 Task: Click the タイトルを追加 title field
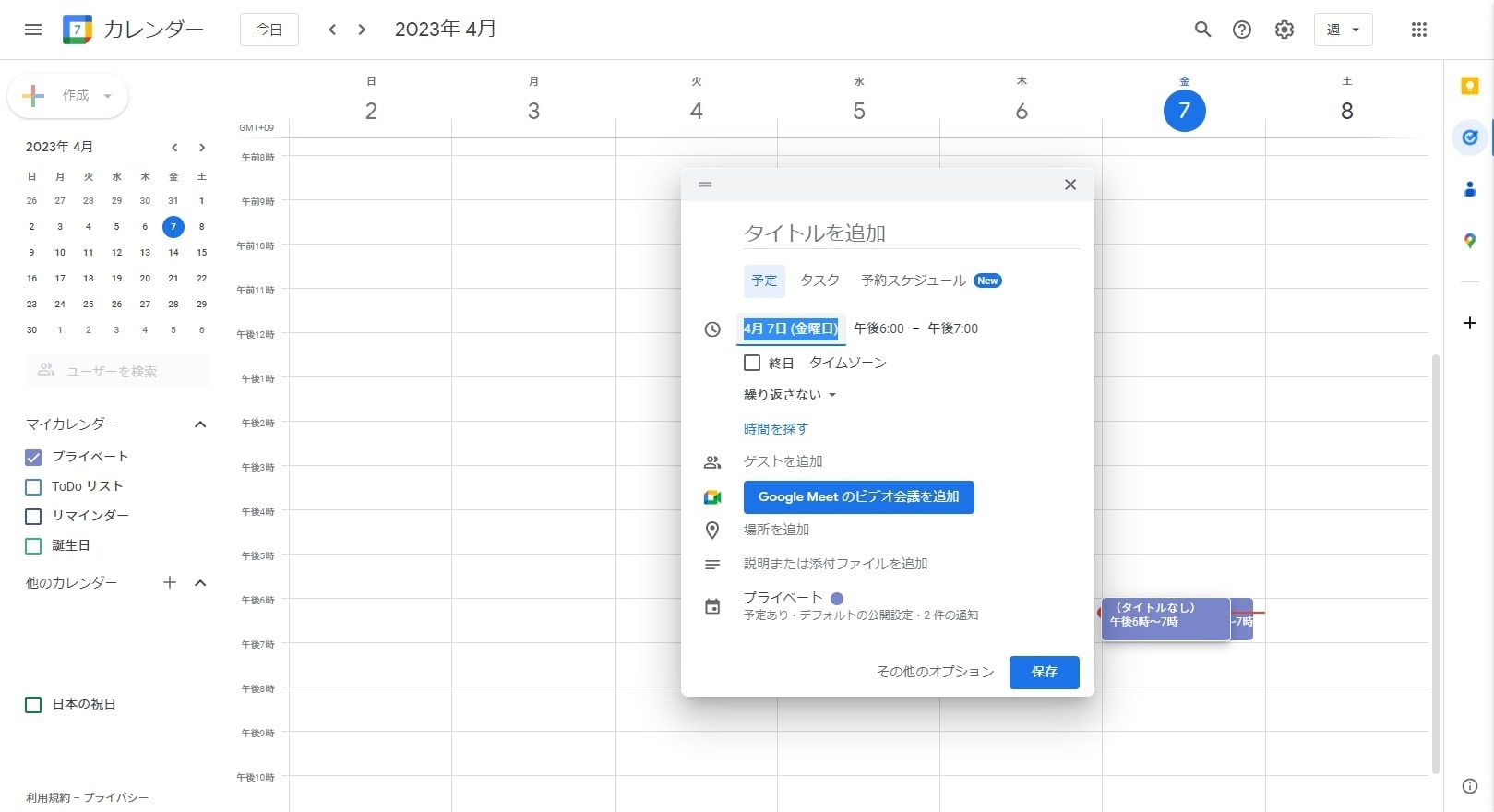910,233
